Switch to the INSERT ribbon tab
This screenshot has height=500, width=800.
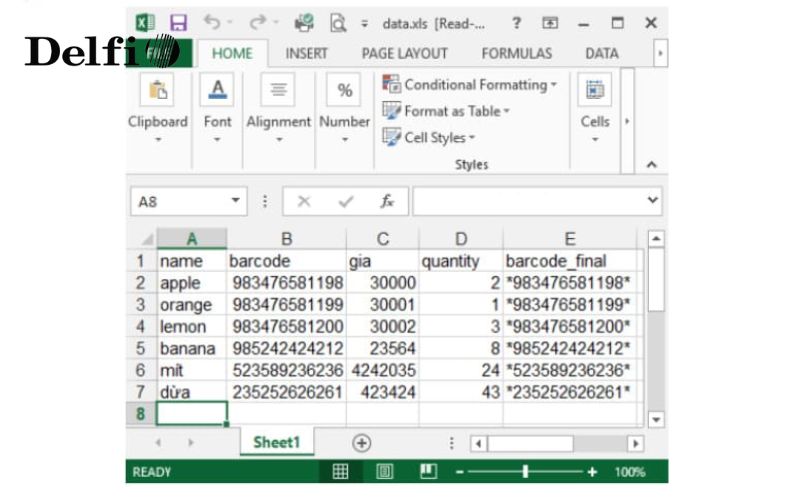pyautogui.click(x=306, y=53)
